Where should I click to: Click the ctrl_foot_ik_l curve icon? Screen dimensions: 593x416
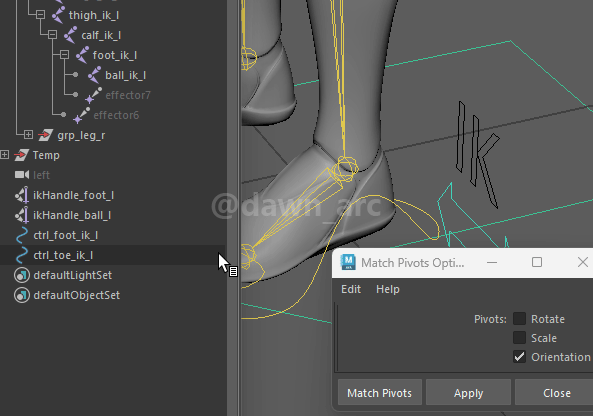point(22,235)
